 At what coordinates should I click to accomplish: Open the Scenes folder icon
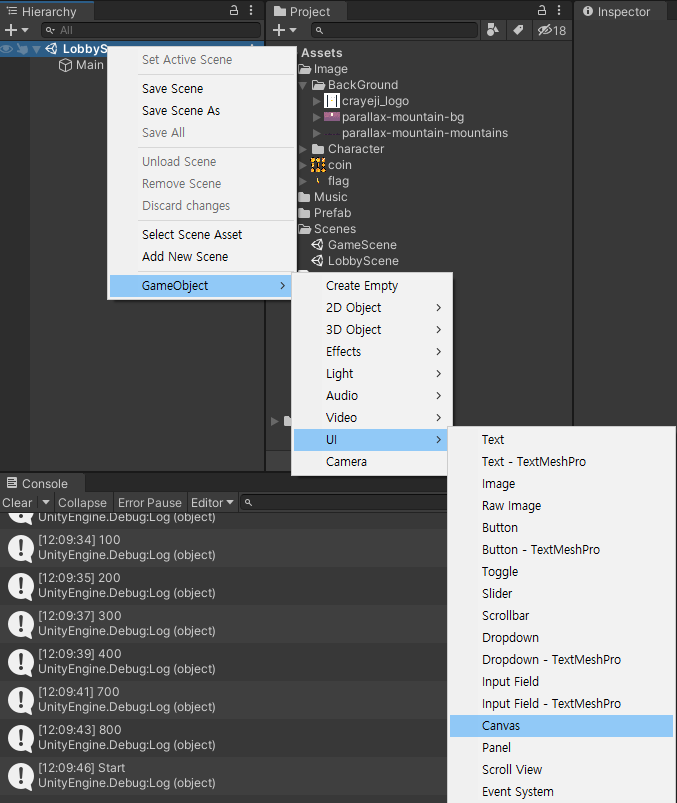[x=305, y=228]
